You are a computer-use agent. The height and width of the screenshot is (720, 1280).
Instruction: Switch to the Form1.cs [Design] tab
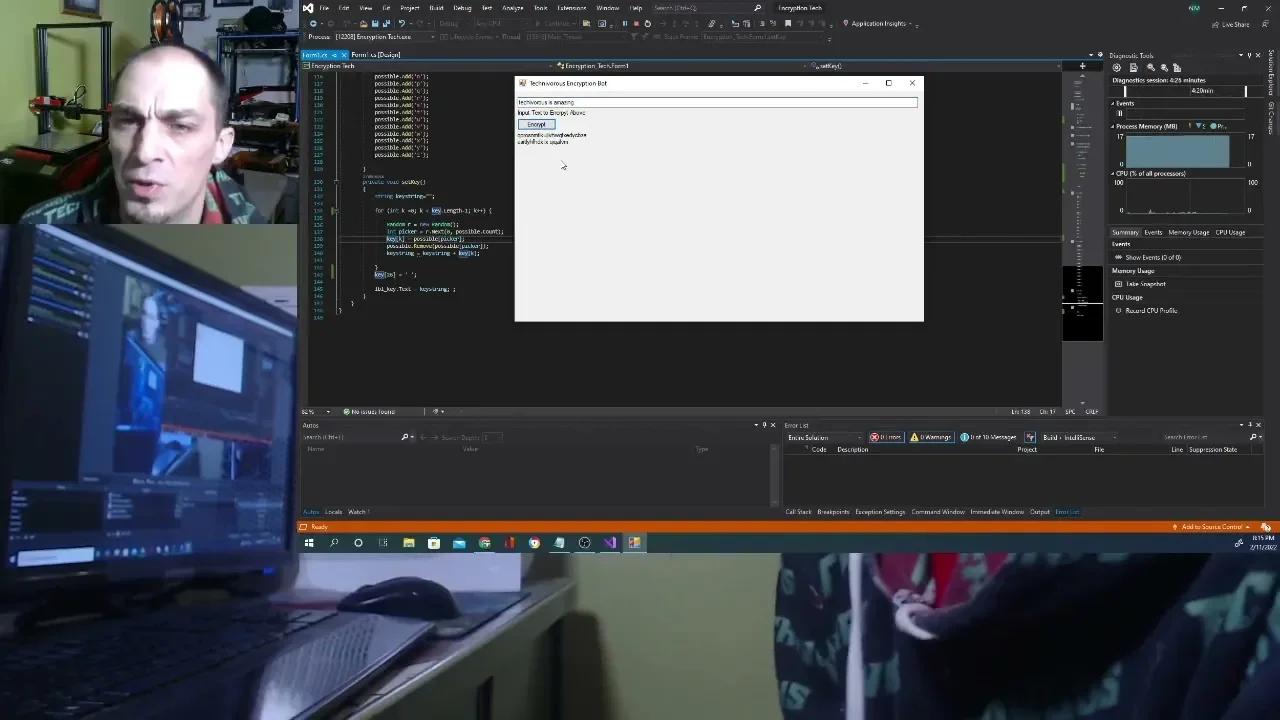[x=376, y=55]
